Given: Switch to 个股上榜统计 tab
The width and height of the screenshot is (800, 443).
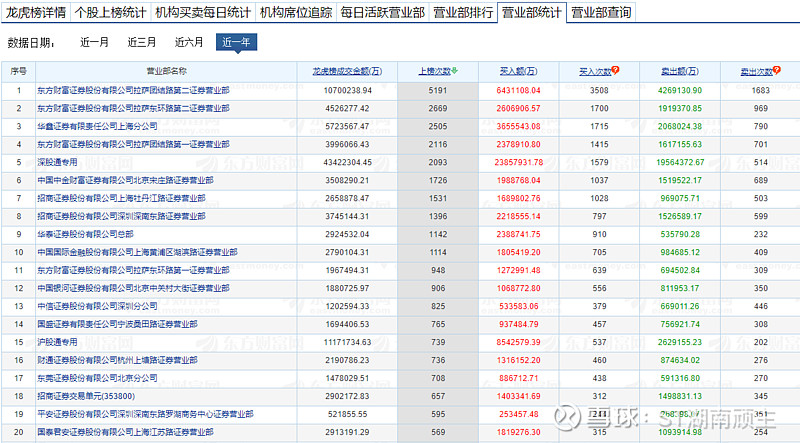Looking at the screenshot, I should 110,12.
